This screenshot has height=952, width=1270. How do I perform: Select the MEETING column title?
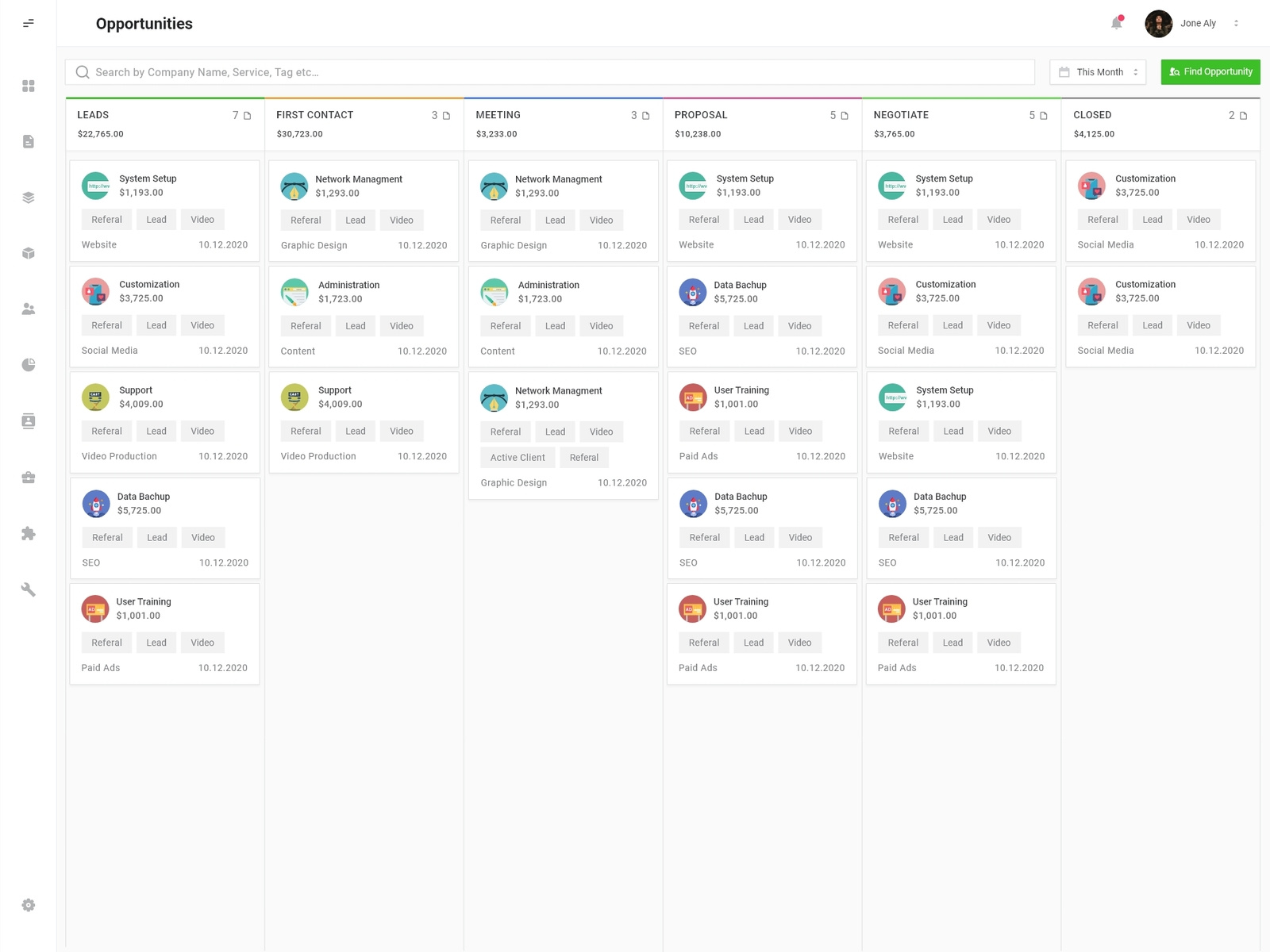498,115
